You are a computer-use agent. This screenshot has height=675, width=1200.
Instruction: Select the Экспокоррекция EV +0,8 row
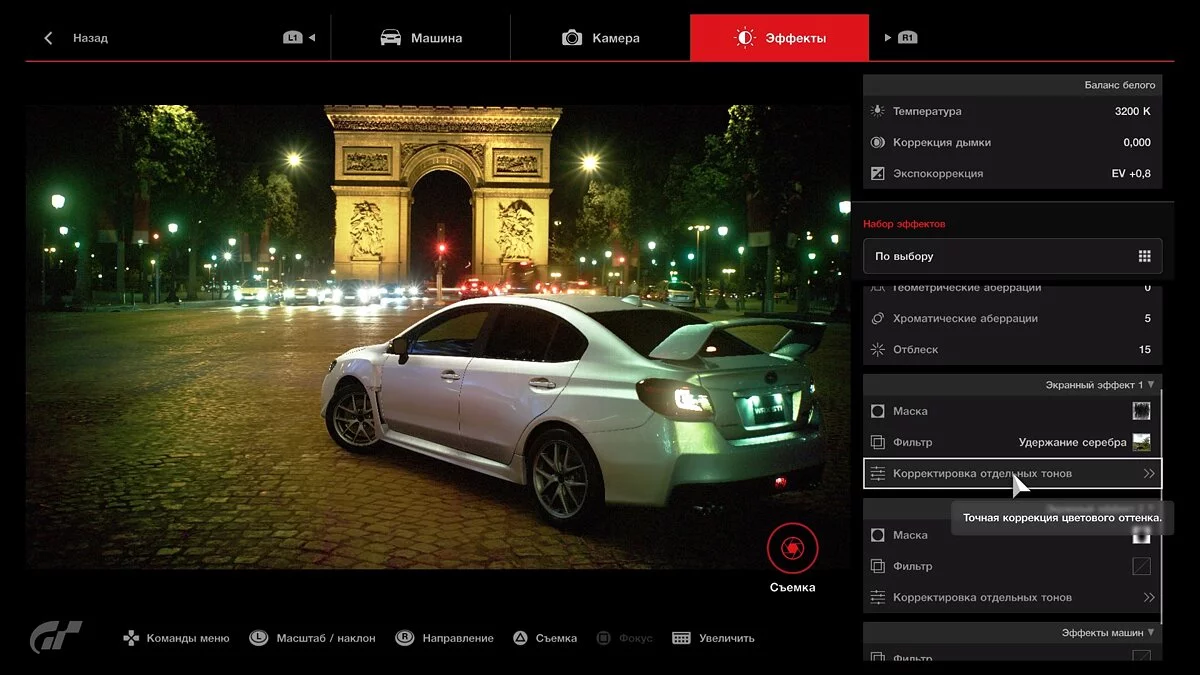pyautogui.click(x=1012, y=173)
